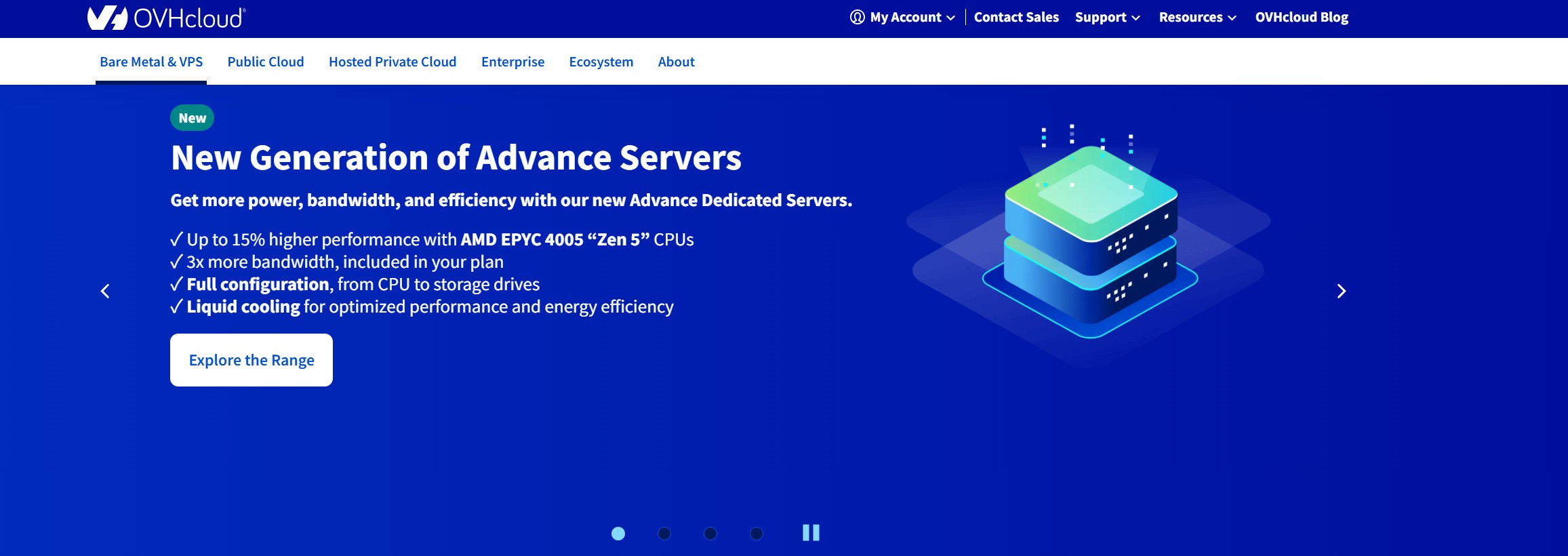The height and width of the screenshot is (556, 1568).
Task: Expand the Support dropdown menu
Action: (x=1107, y=18)
